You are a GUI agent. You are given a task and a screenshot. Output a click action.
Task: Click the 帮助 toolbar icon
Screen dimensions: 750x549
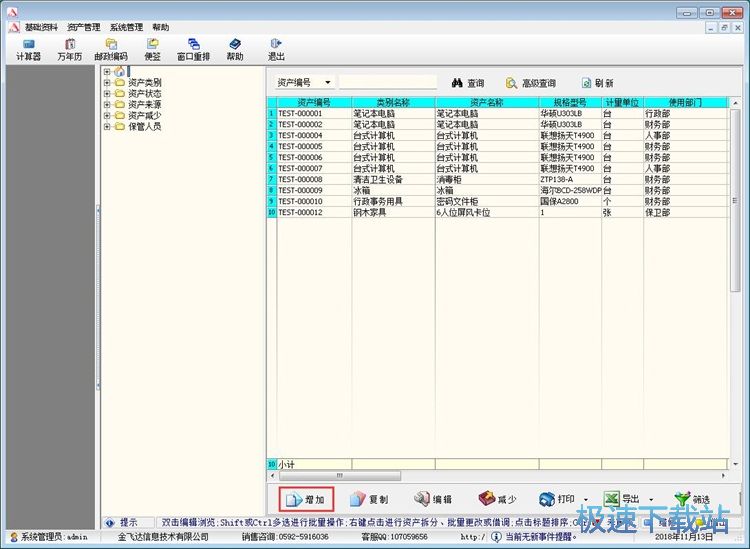pyautogui.click(x=234, y=49)
